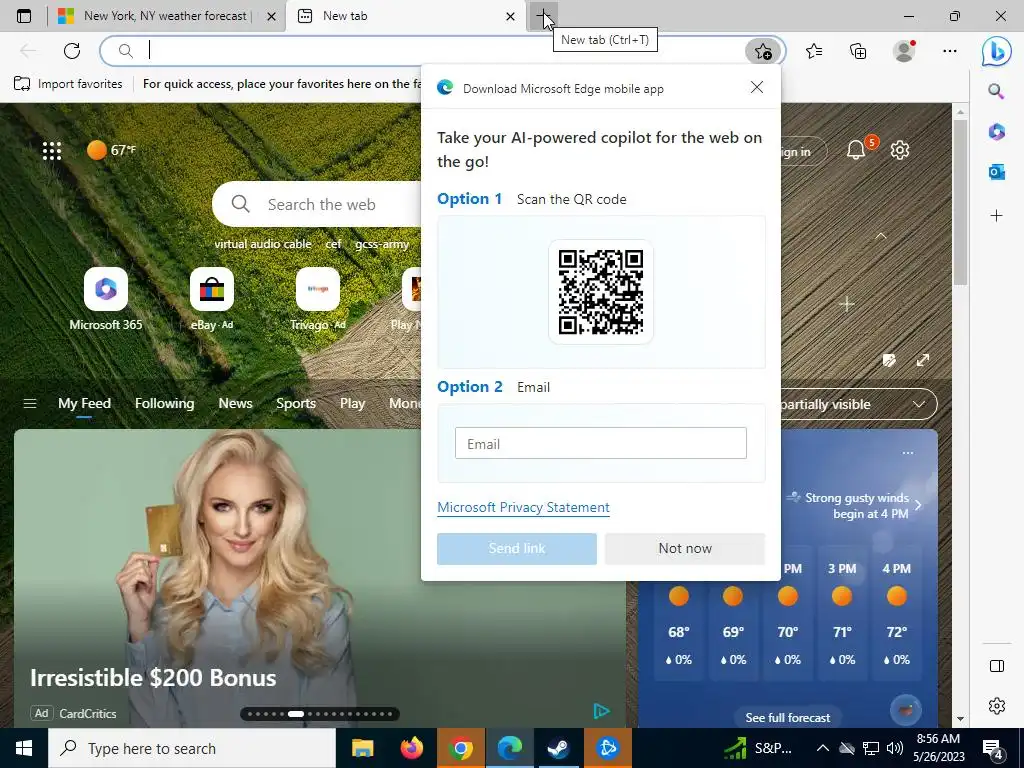Close the New tab tab
Viewport: 1024px width, 768px height.
click(510, 16)
